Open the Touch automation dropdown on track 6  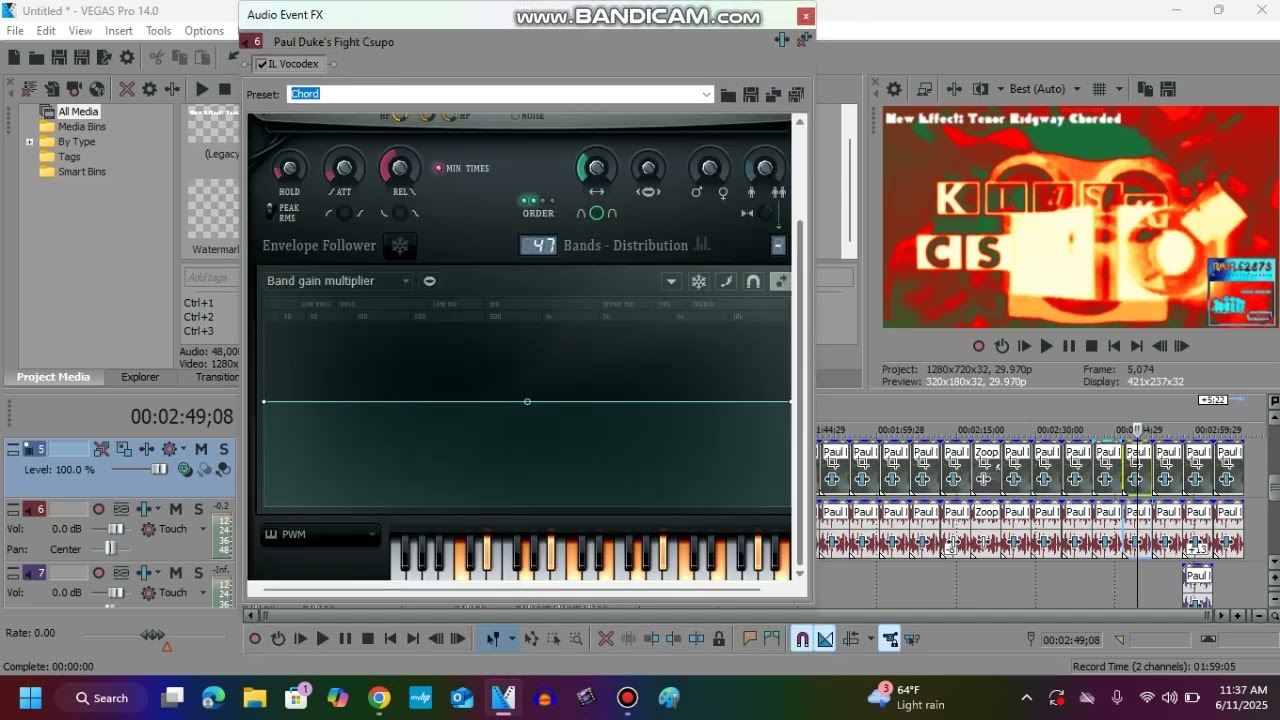click(x=202, y=529)
